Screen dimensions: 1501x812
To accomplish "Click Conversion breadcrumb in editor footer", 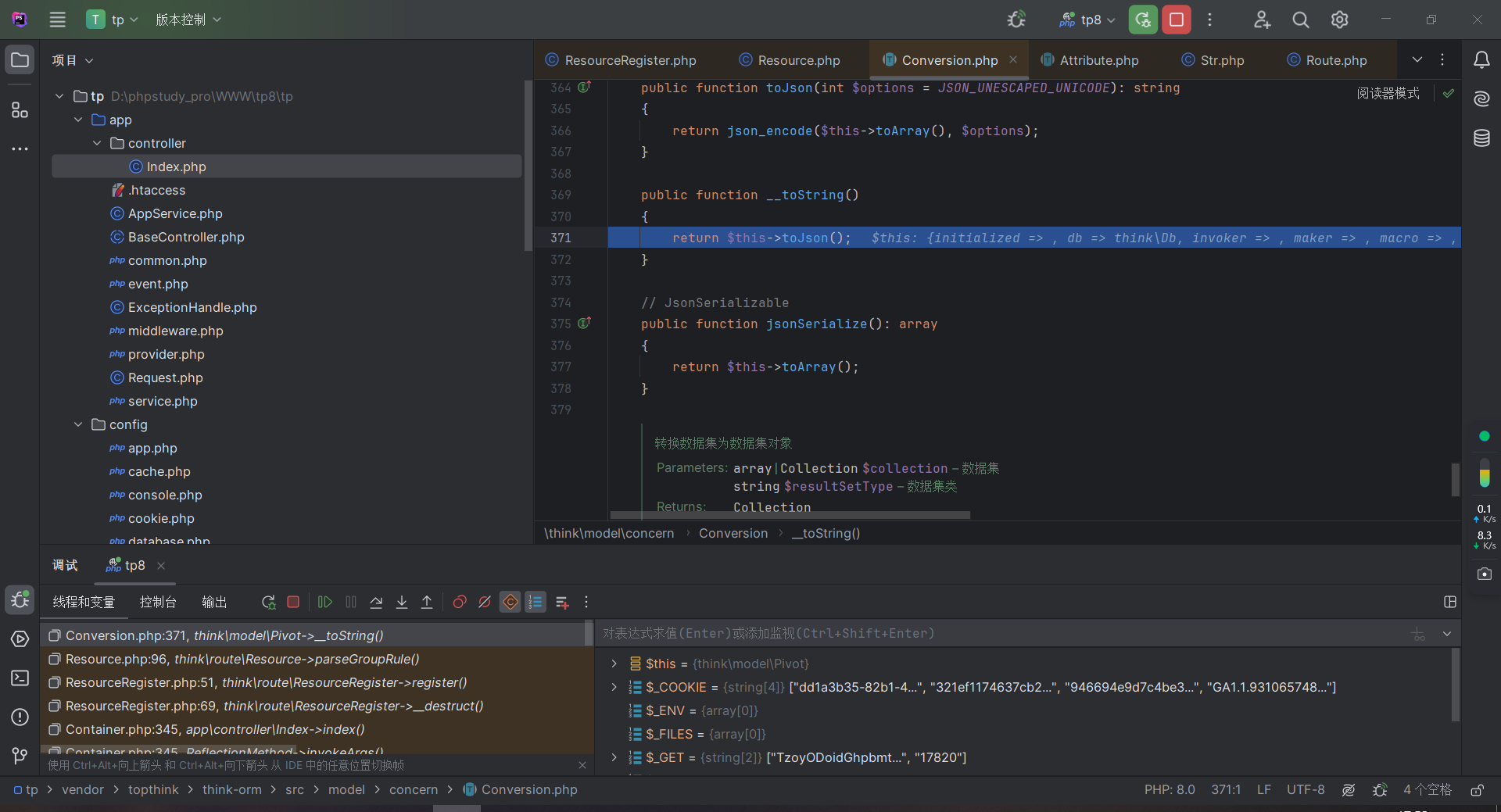I will [733, 533].
